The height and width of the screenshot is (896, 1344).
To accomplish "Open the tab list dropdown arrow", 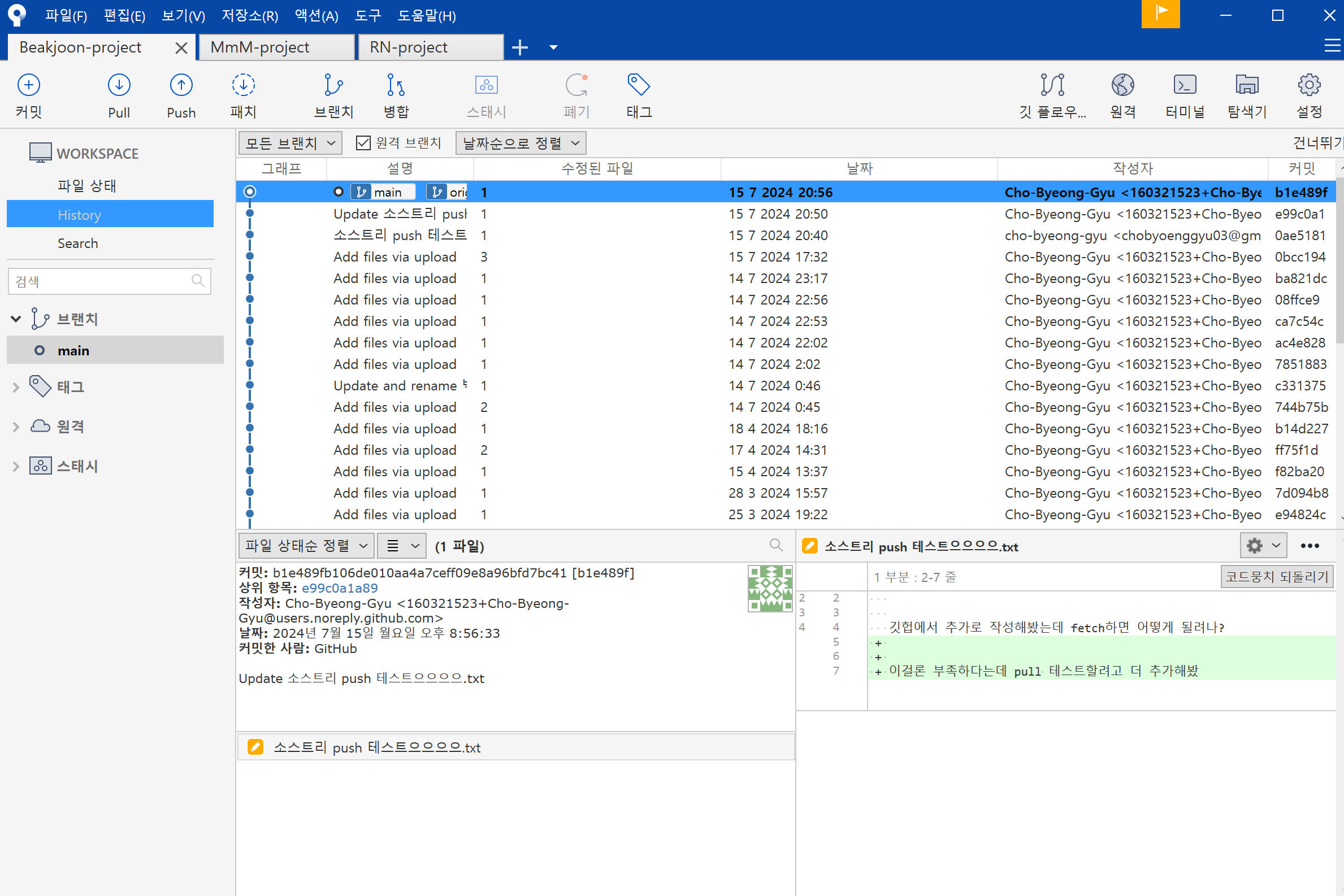I will [x=553, y=47].
